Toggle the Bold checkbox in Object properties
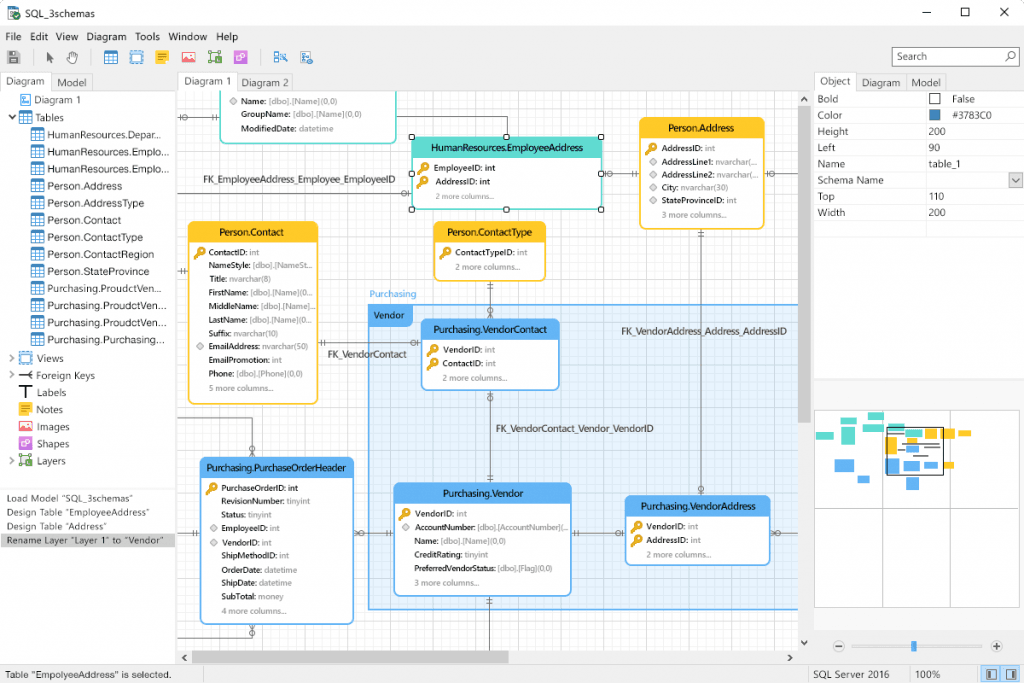 tap(935, 99)
